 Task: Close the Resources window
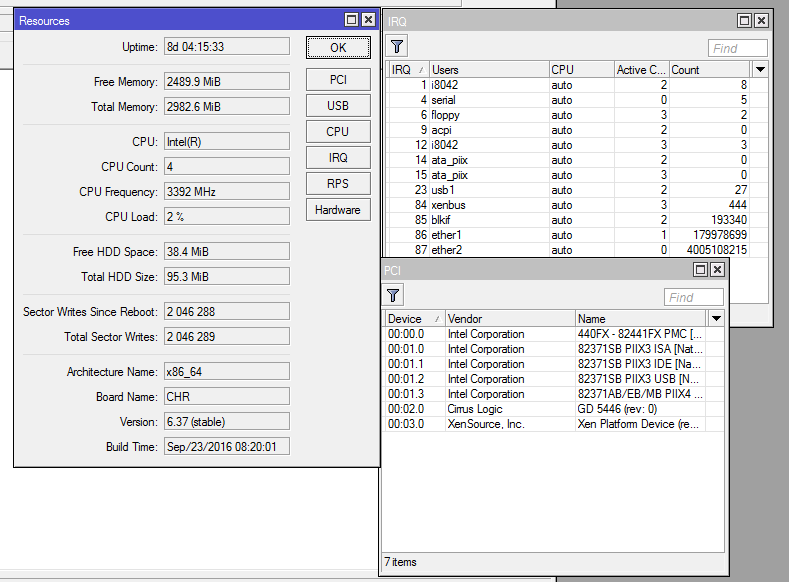click(368, 20)
